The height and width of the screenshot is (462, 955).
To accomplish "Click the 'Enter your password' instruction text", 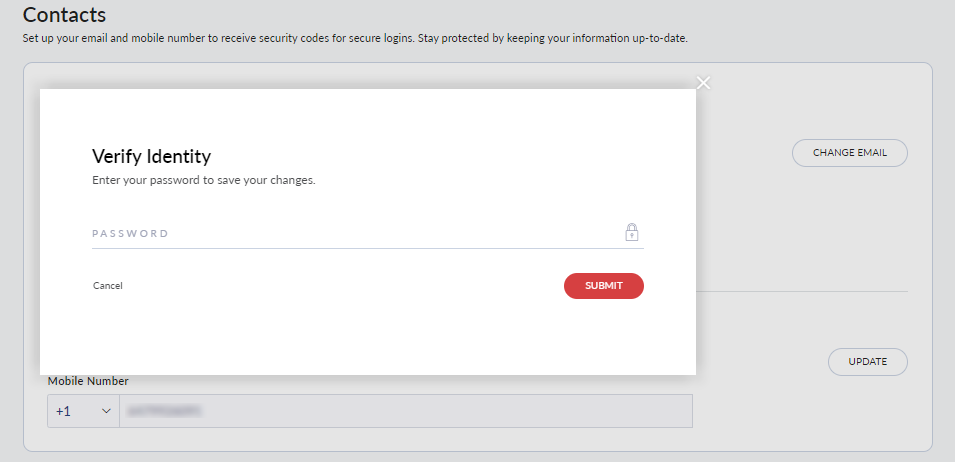I will click(x=203, y=181).
